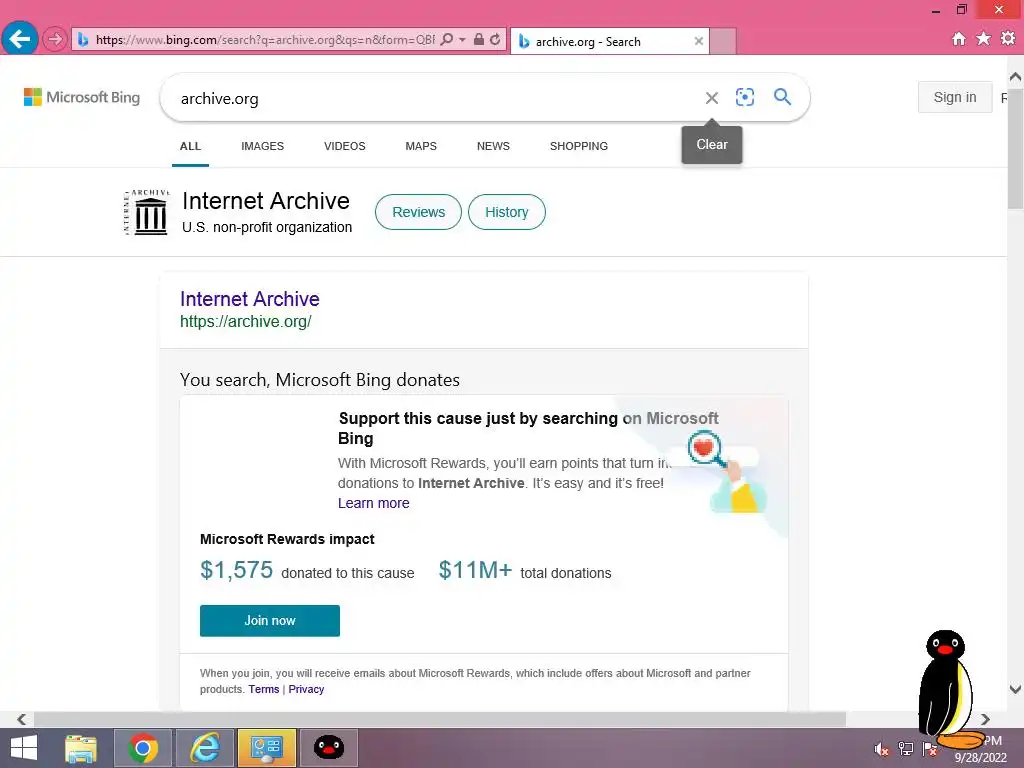Click the vertical scrollbar down arrow
The width and height of the screenshot is (1024, 768).
click(x=1016, y=689)
